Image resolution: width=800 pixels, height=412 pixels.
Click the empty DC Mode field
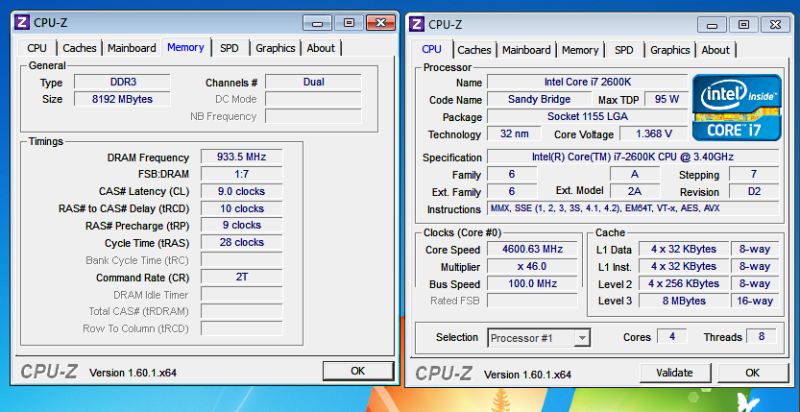coord(313,98)
